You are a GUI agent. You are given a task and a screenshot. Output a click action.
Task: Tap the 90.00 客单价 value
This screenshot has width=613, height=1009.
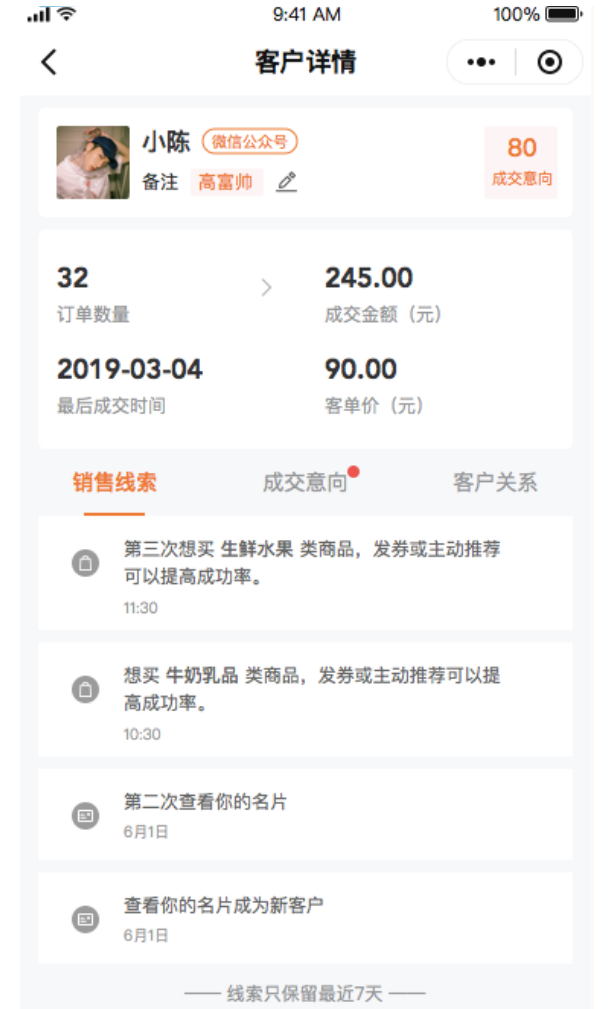[361, 369]
